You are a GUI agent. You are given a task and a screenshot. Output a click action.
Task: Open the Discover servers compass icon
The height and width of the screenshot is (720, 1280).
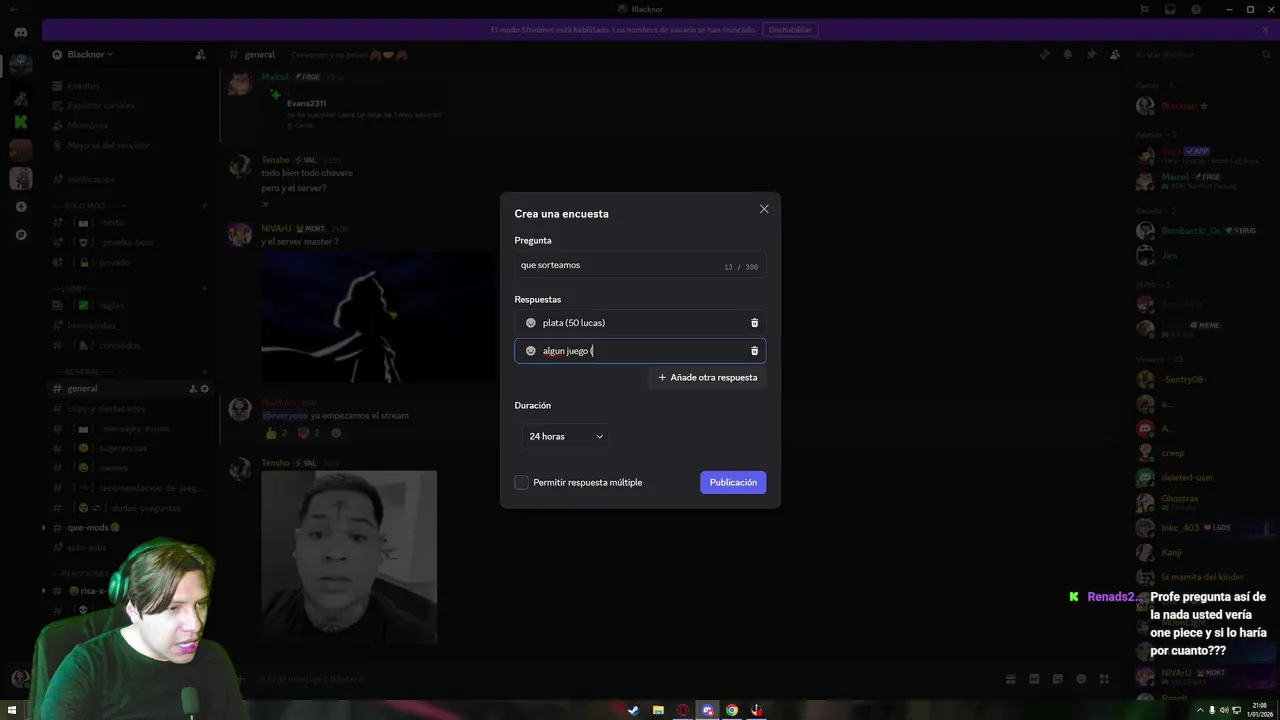click(21, 235)
